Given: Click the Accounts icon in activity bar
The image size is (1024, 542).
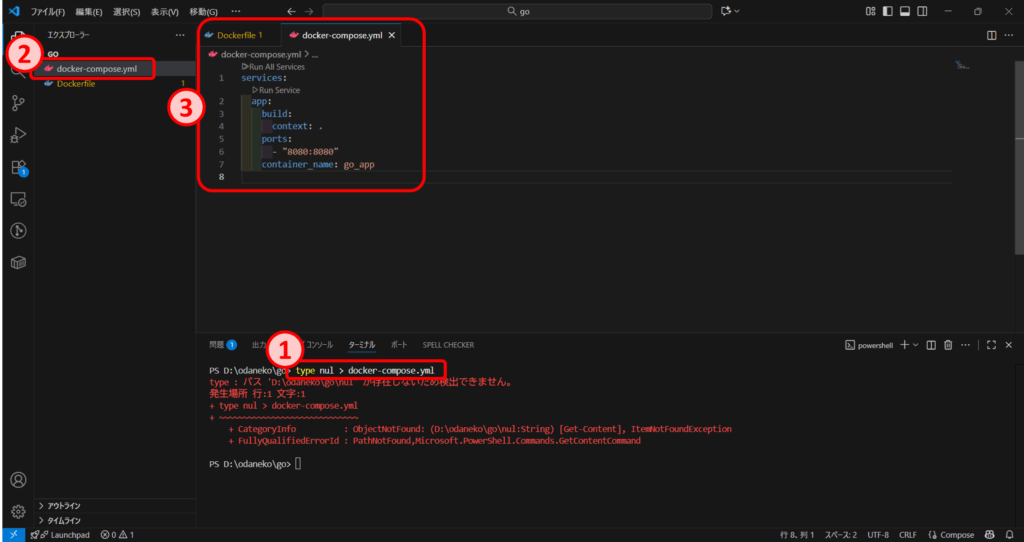Looking at the screenshot, I should 18,481.
